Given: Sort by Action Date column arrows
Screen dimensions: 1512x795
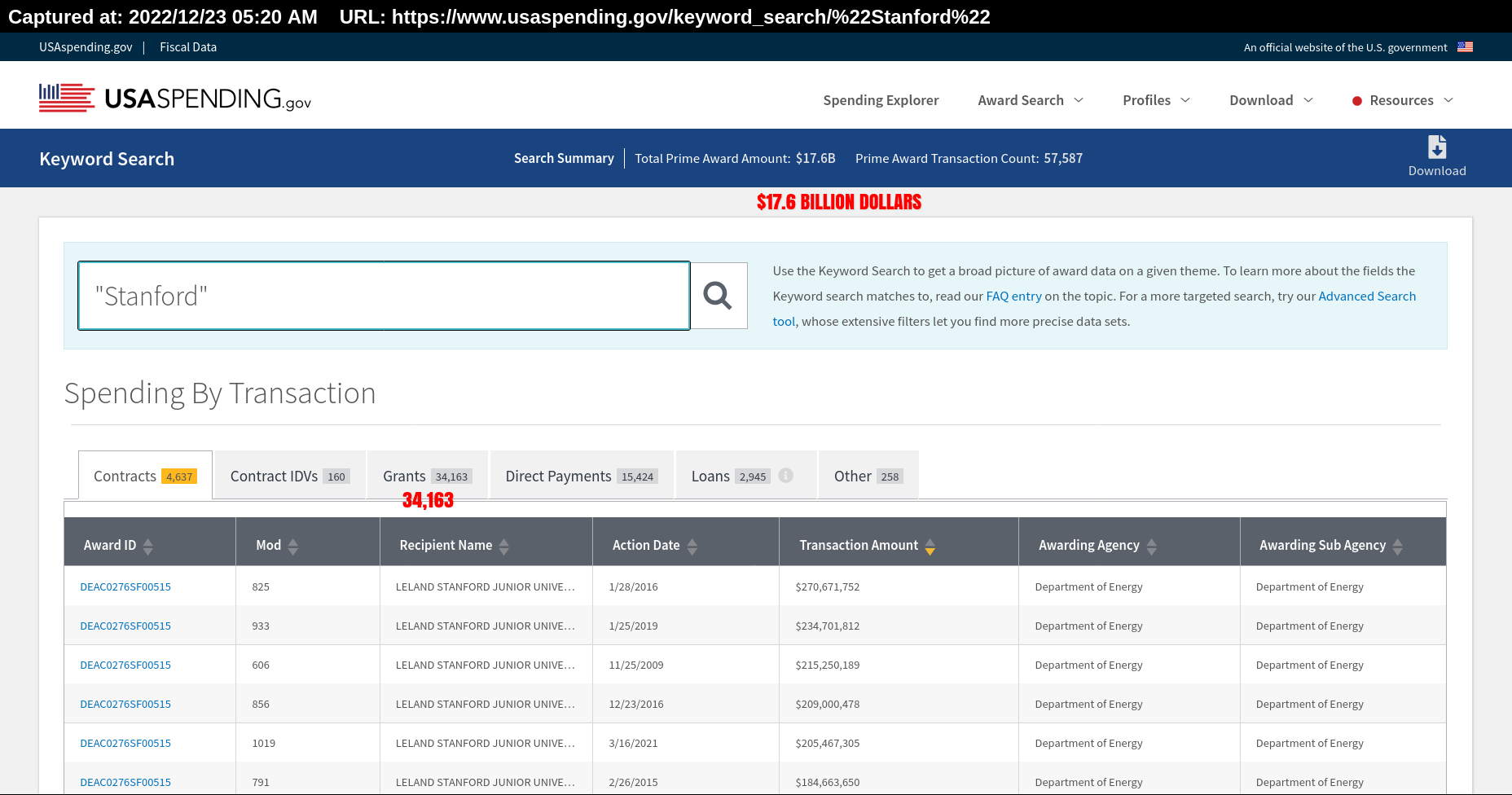Looking at the screenshot, I should pos(692,546).
